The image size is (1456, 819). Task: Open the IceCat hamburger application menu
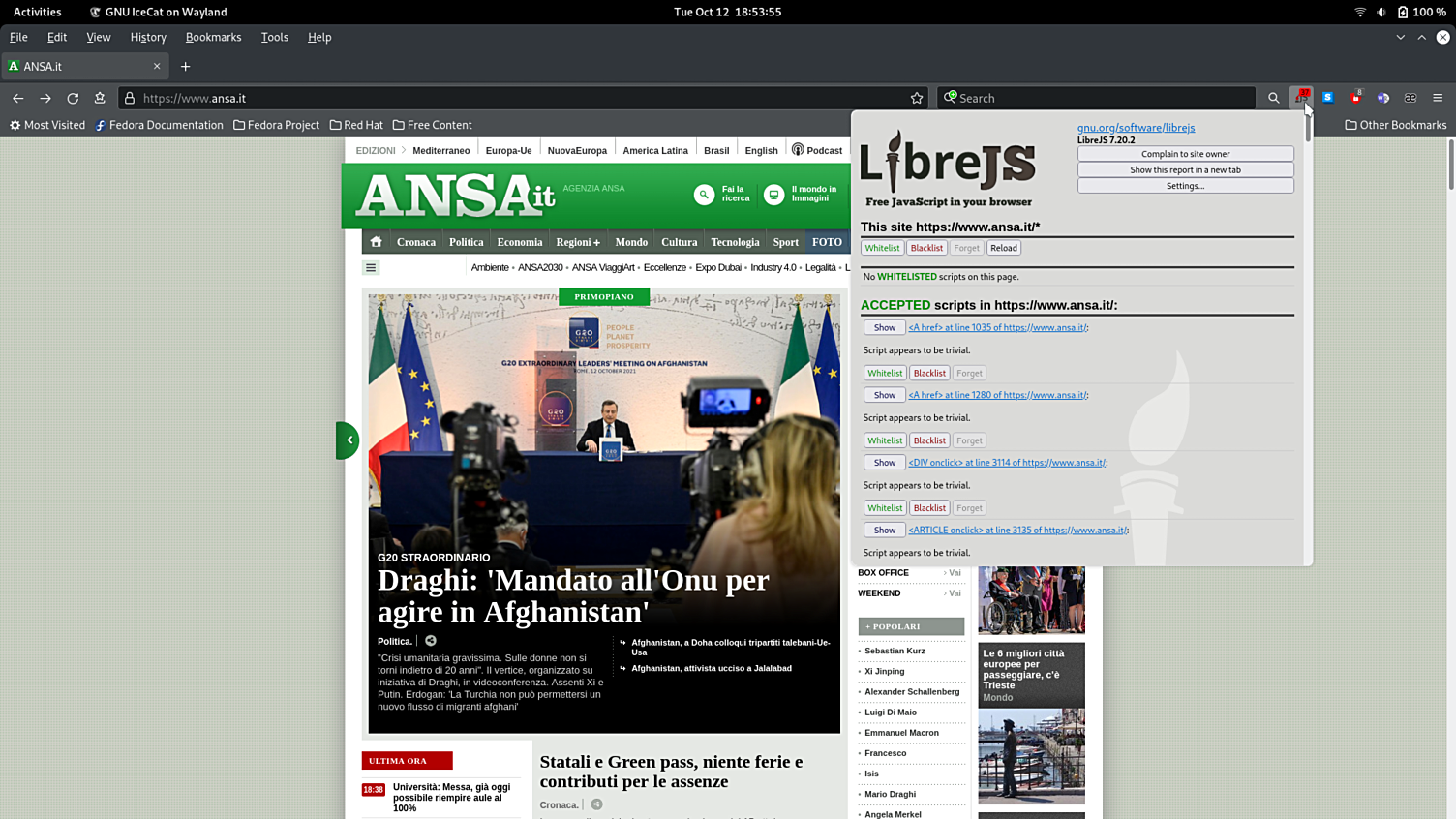pyautogui.click(x=1438, y=98)
